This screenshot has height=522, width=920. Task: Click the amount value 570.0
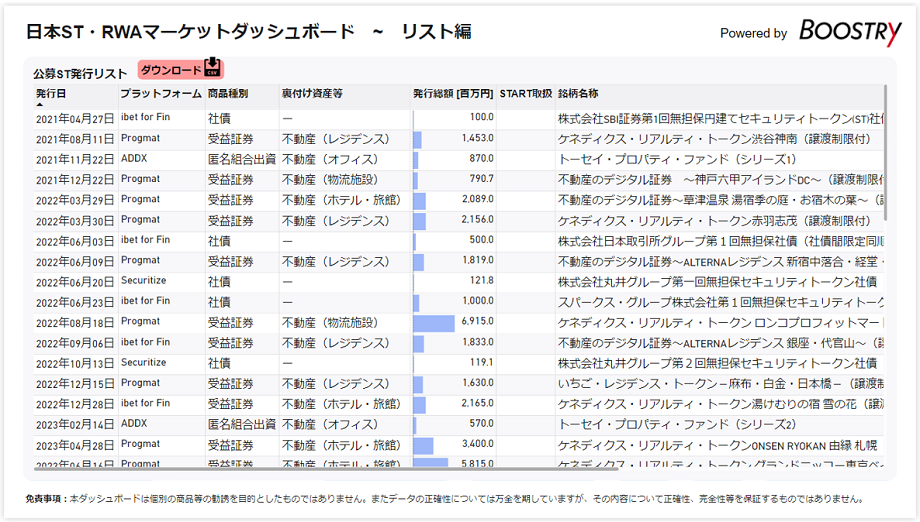[x=481, y=423]
